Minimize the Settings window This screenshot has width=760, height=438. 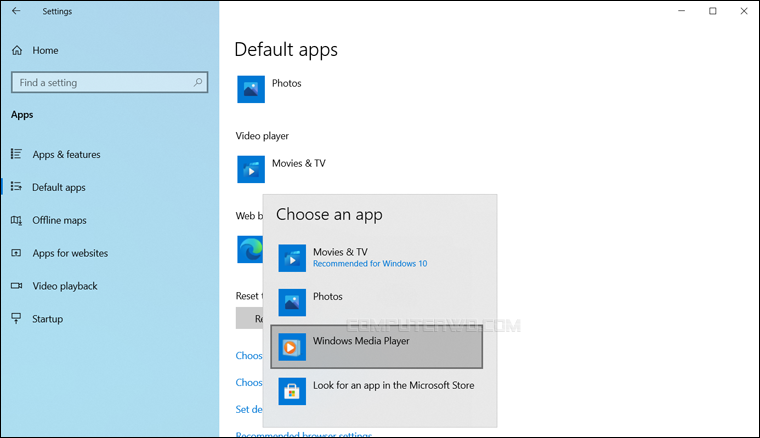pyautogui.click(x=681, y=11)
